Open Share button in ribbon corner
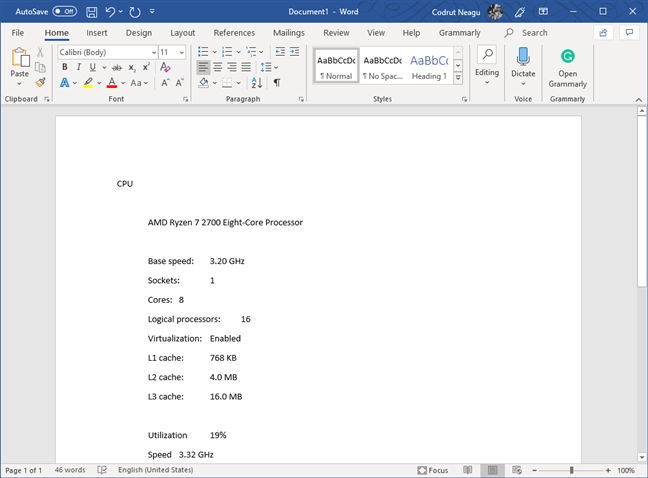The height and width of the screenshot is (478, 648). pos(603,33)
